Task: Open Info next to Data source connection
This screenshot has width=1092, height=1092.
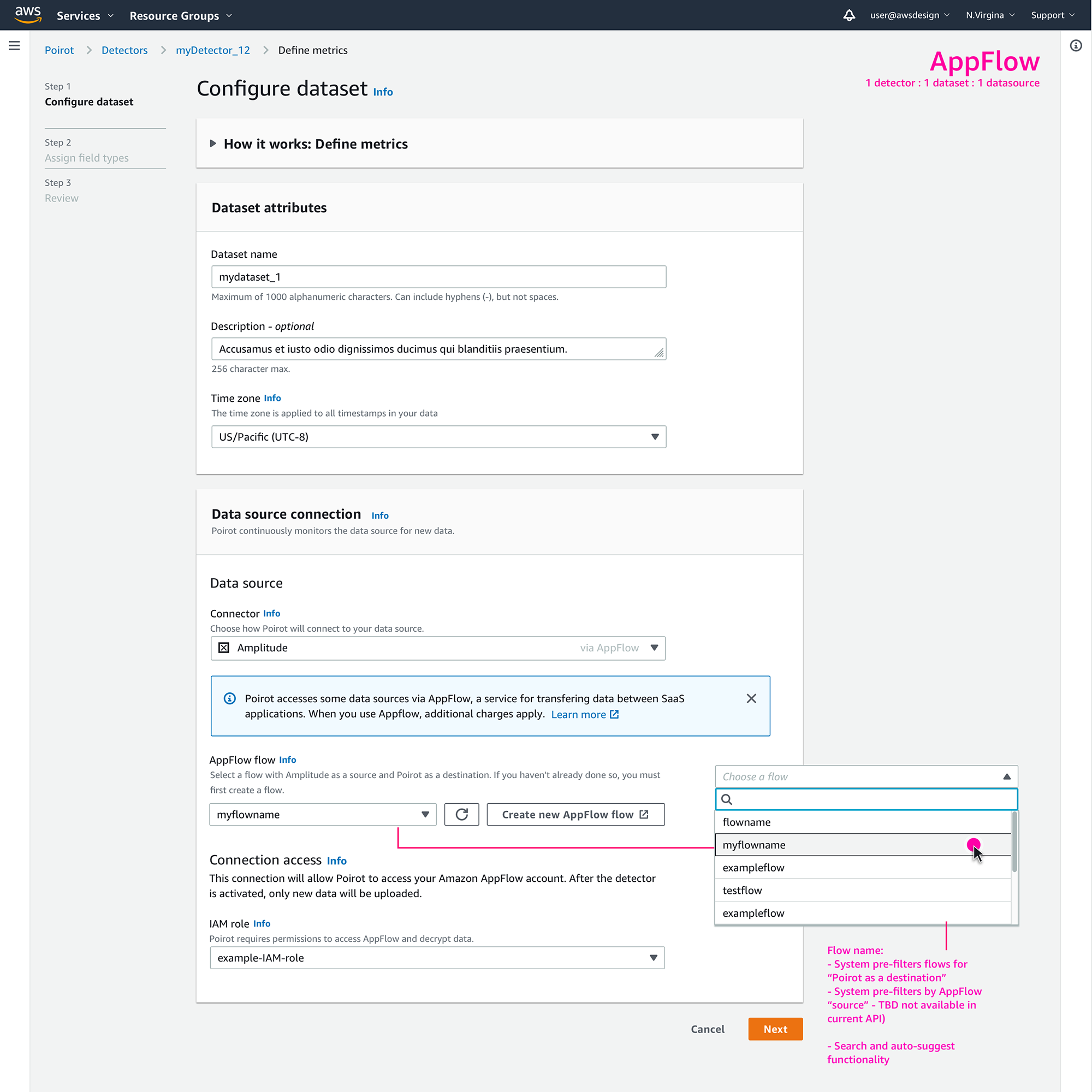Action: click(380, 515)
